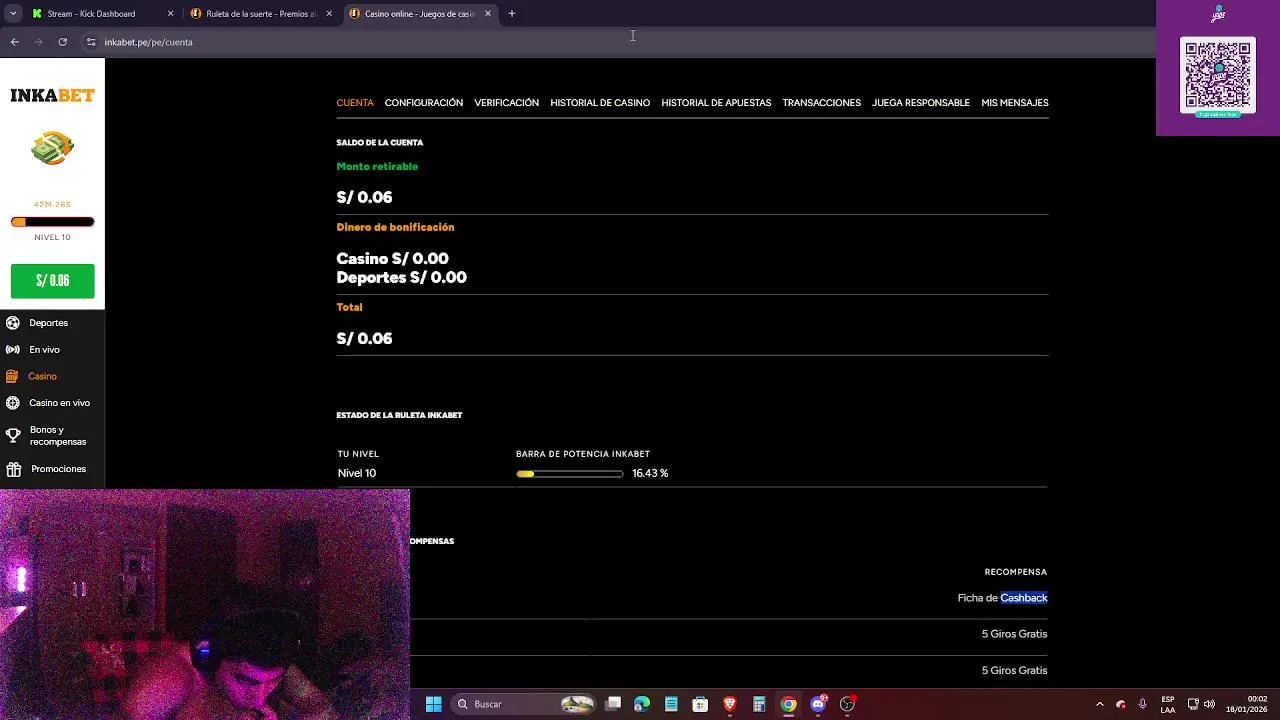Open JUEGA RESPONSABLE

click(921, 103)
